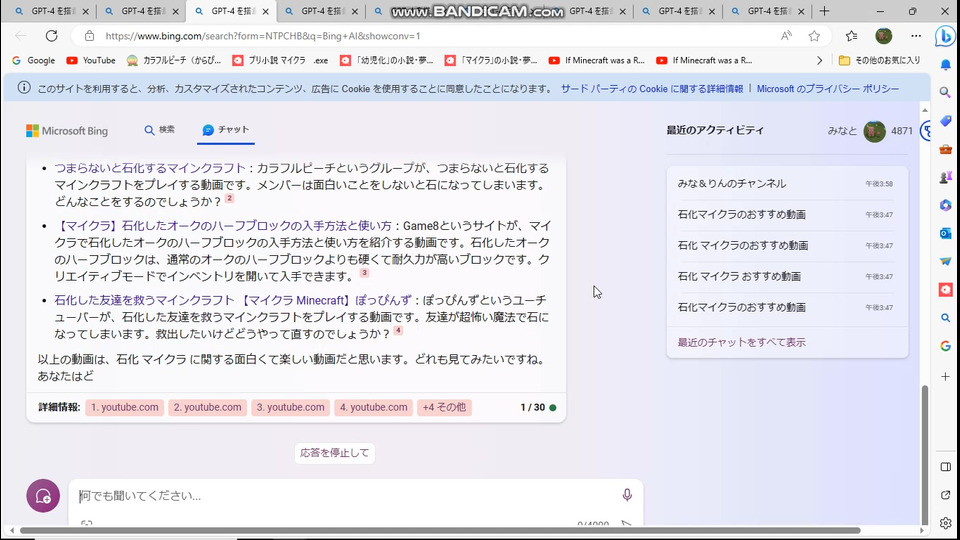The height and width of the screenshot is (540, 960).
Task: Open the YouTube bookmark
Action: pos(91,61)
